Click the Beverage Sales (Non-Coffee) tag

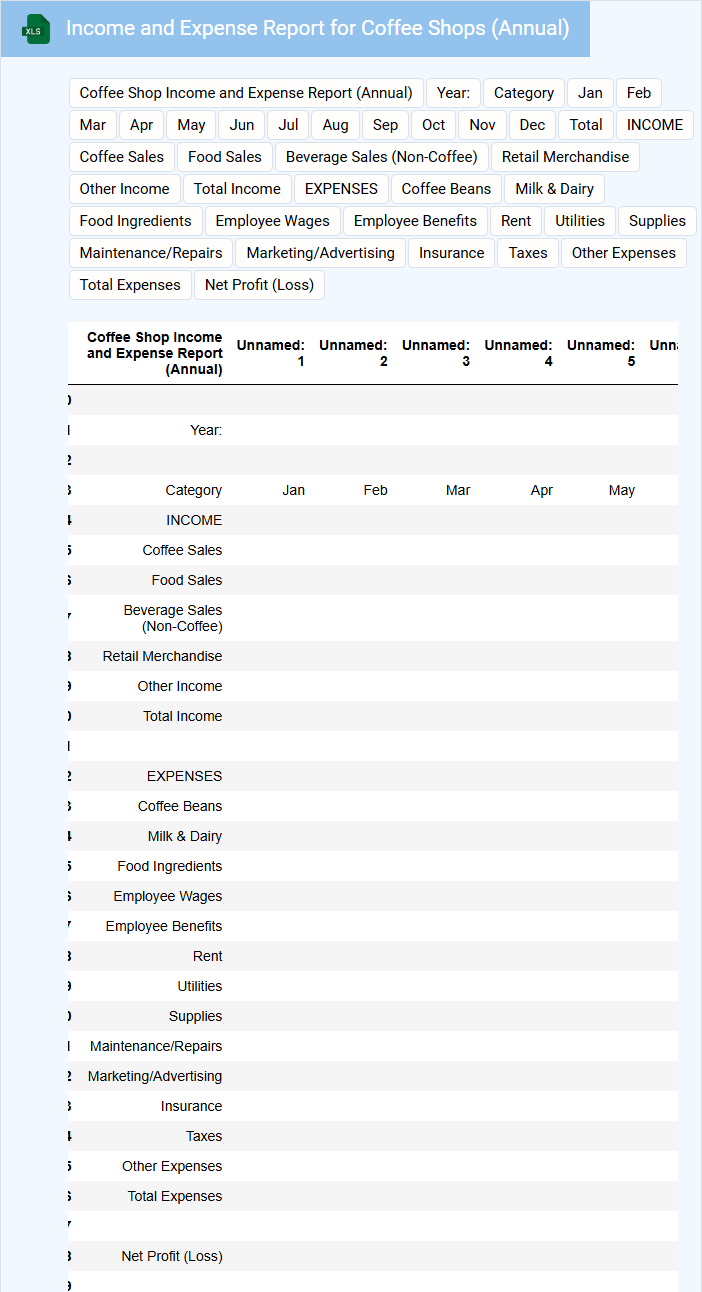tap(382, 157)
